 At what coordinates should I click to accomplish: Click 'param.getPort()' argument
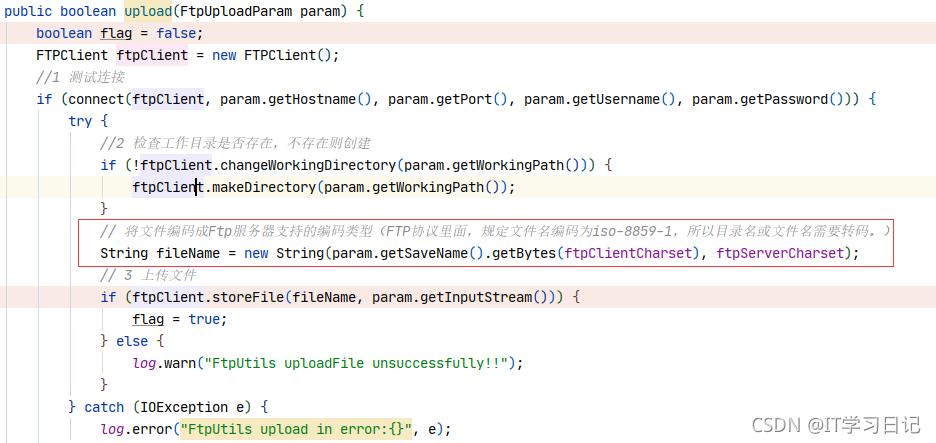coord(448,99)
